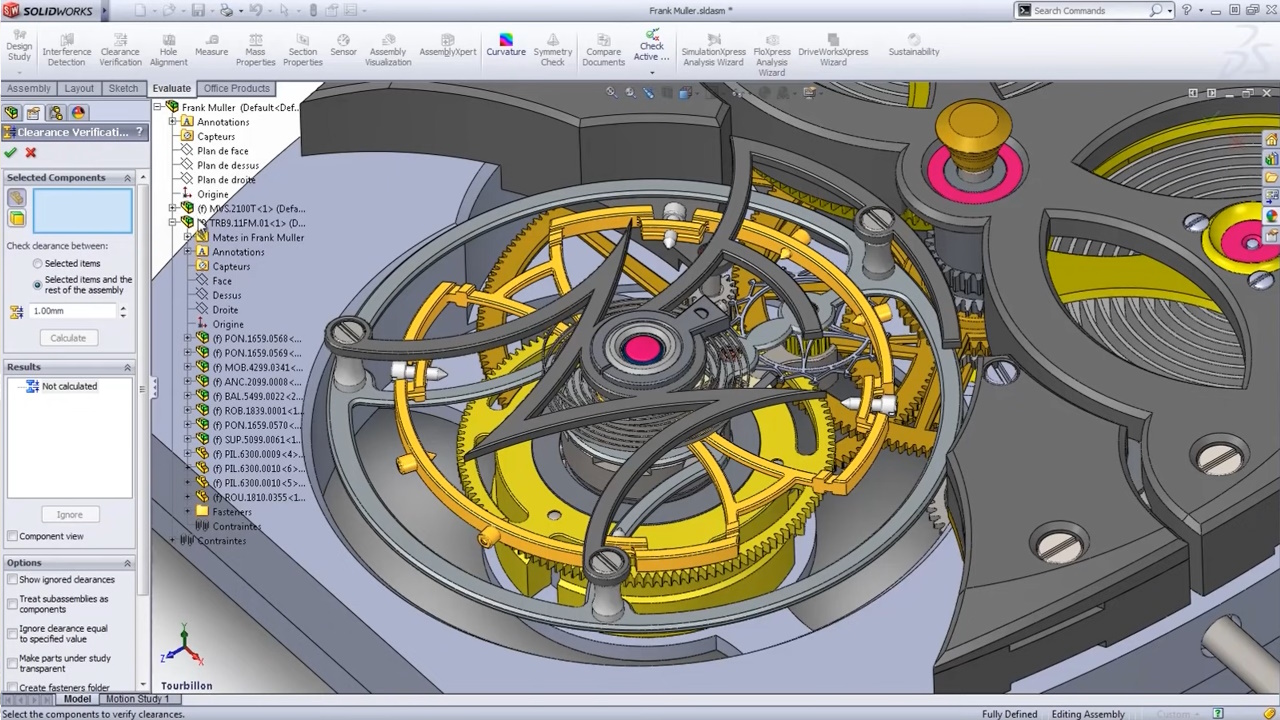Screen dimensions: 1280x720
Task: Check 'Show ignored clearances' option
Action: pyautogui.click(x=13, y=580)
